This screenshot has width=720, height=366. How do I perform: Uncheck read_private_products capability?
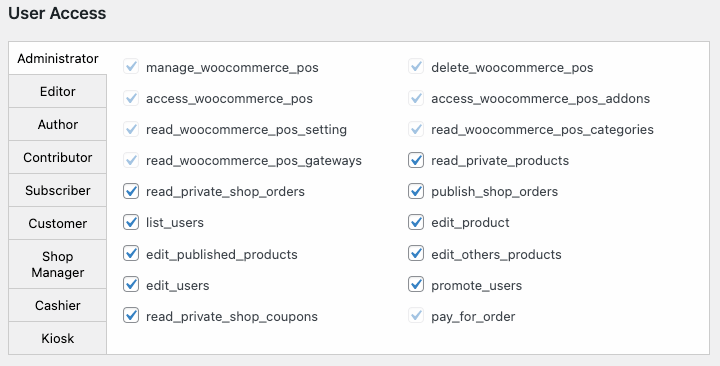416,160
